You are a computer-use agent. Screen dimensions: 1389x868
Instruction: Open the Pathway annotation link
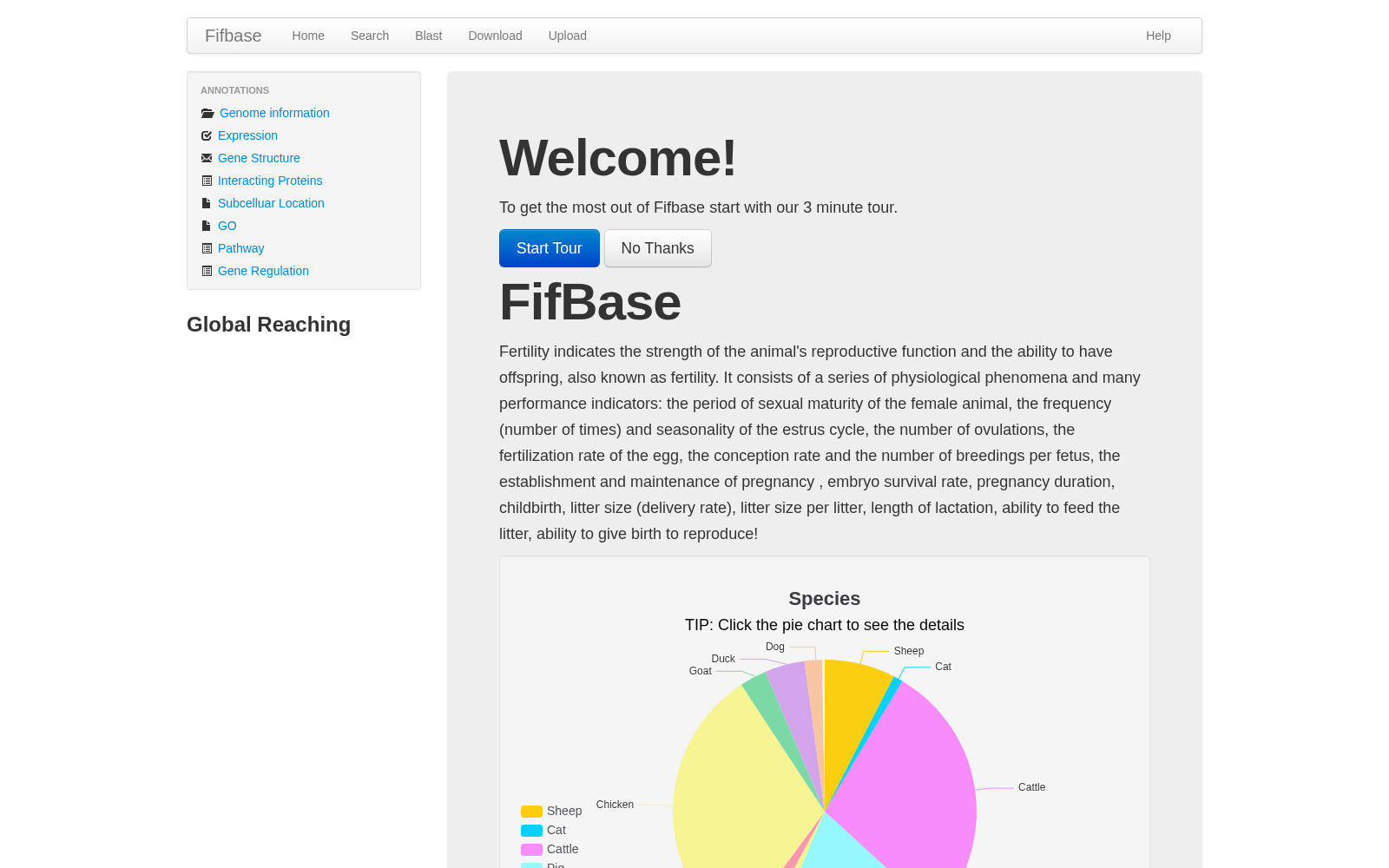point(240,248)
